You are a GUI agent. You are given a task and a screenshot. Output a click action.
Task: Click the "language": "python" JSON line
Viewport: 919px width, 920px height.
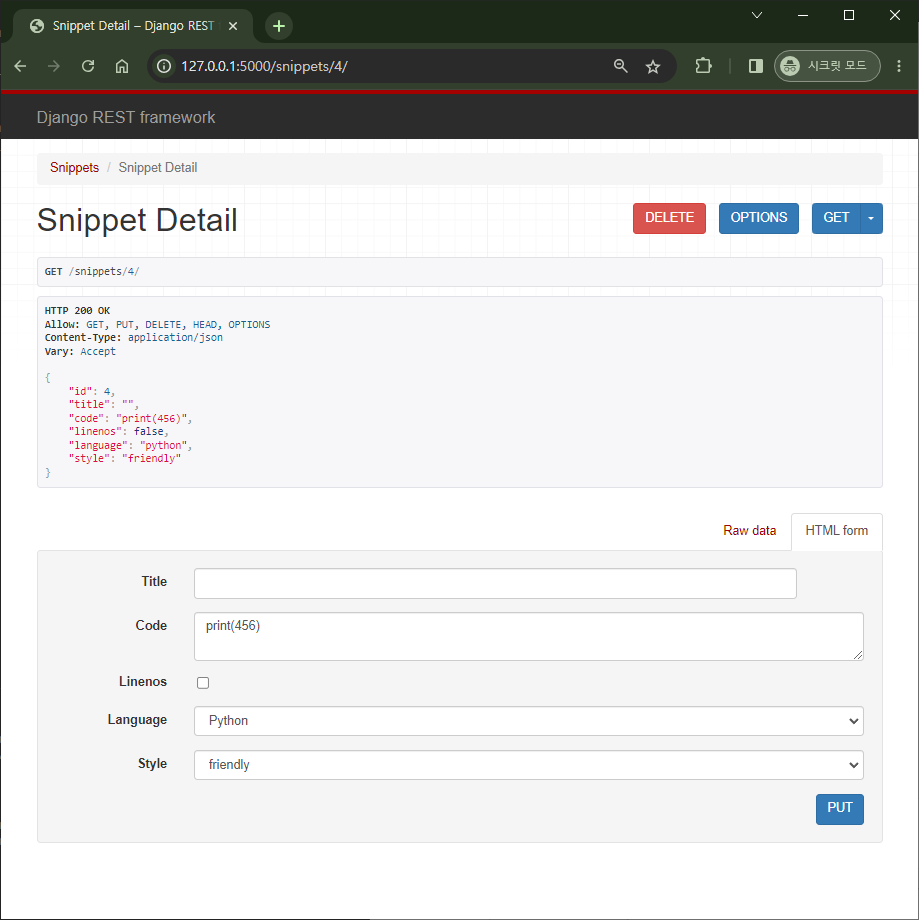point(130,445)
